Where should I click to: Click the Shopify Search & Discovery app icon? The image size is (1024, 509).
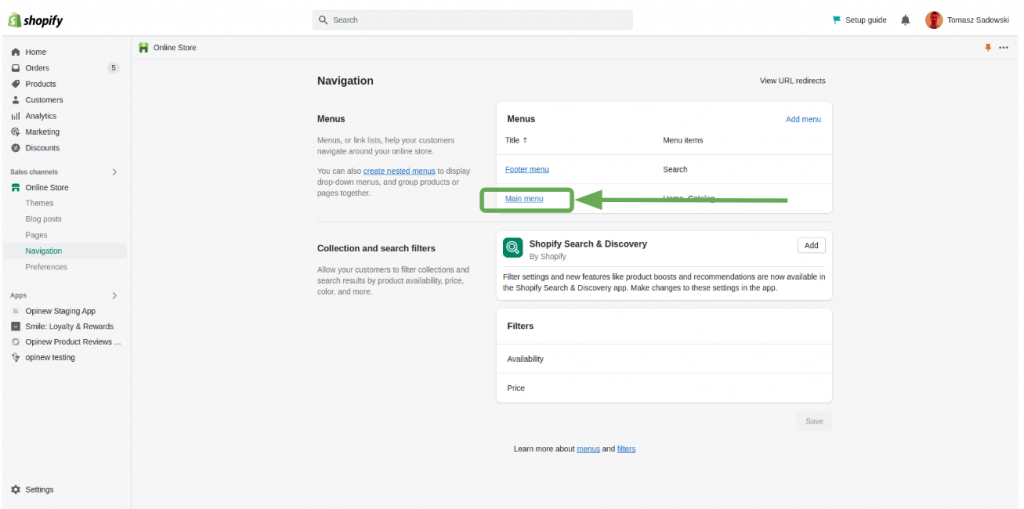click(513, 248)
